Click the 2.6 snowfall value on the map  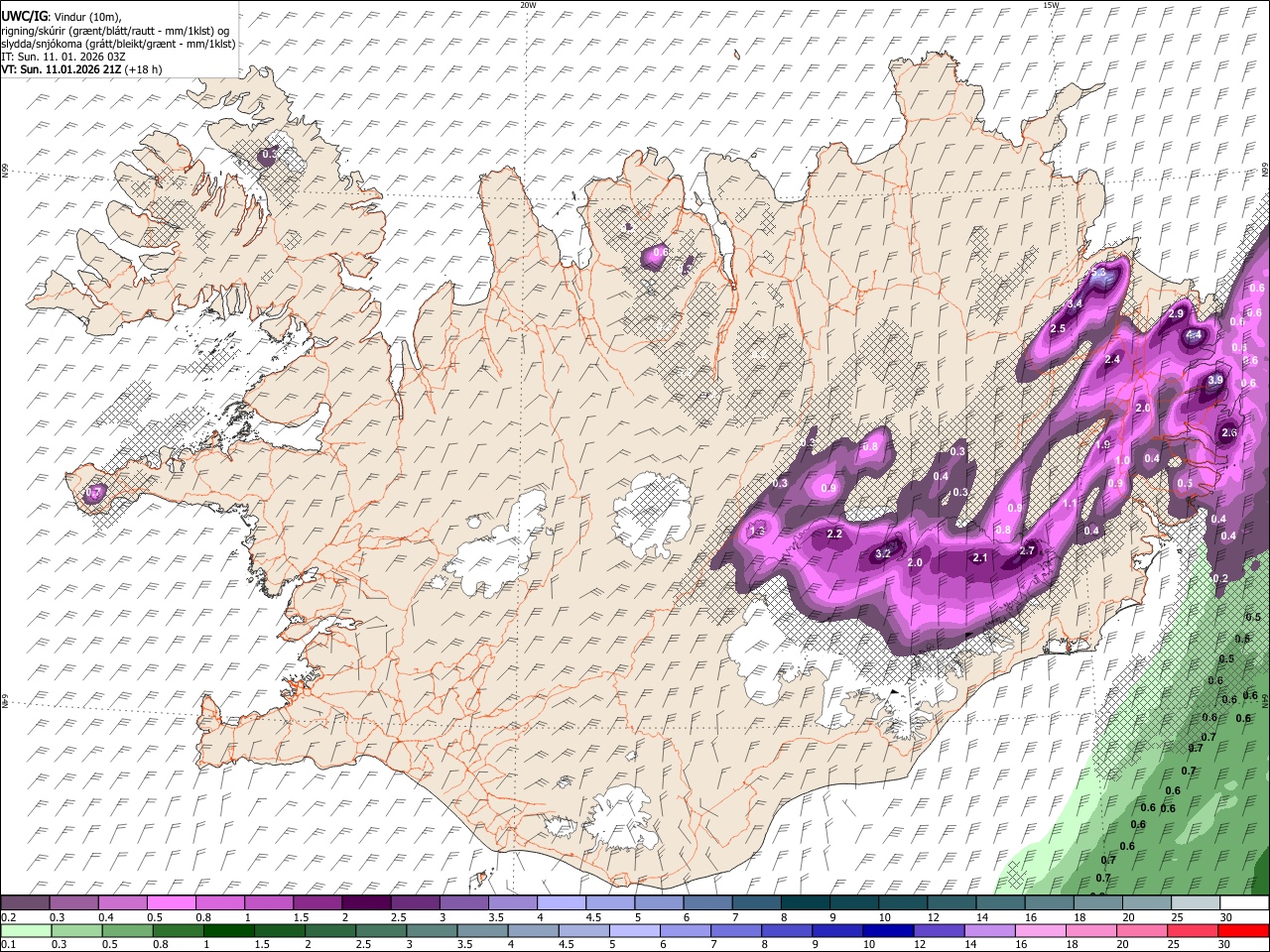(x=1229, y=432)
